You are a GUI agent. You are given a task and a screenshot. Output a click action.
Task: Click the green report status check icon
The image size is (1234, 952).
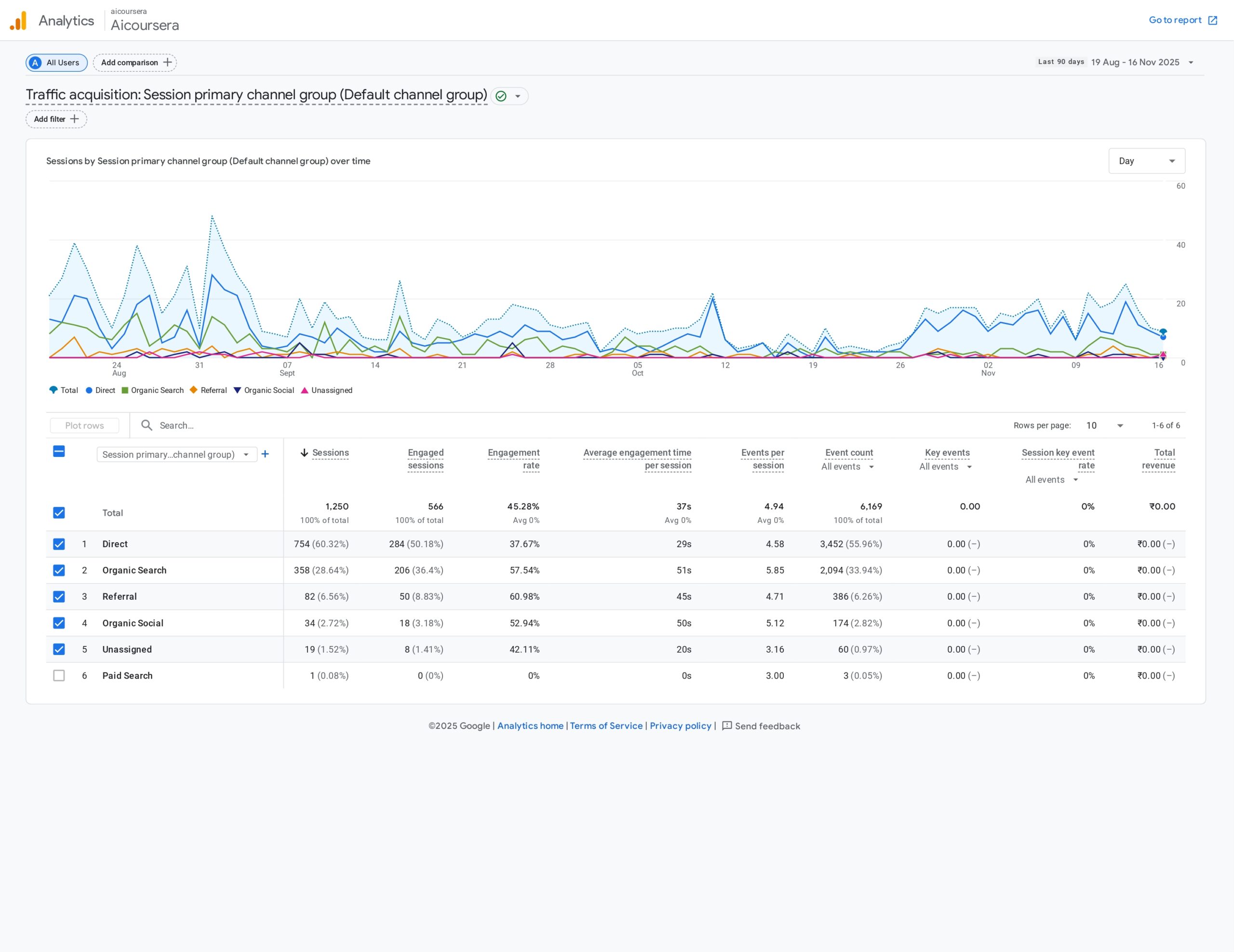(x=501, y=96)
